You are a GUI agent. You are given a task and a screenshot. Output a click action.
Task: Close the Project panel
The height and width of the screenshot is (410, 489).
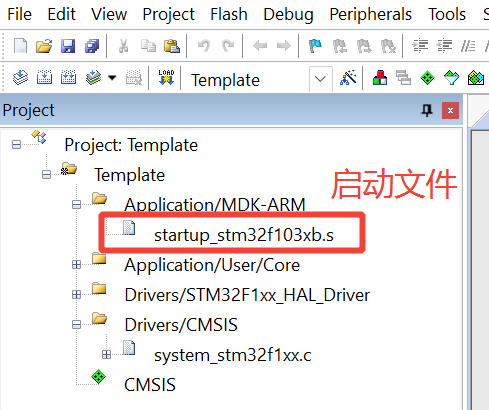450,110
